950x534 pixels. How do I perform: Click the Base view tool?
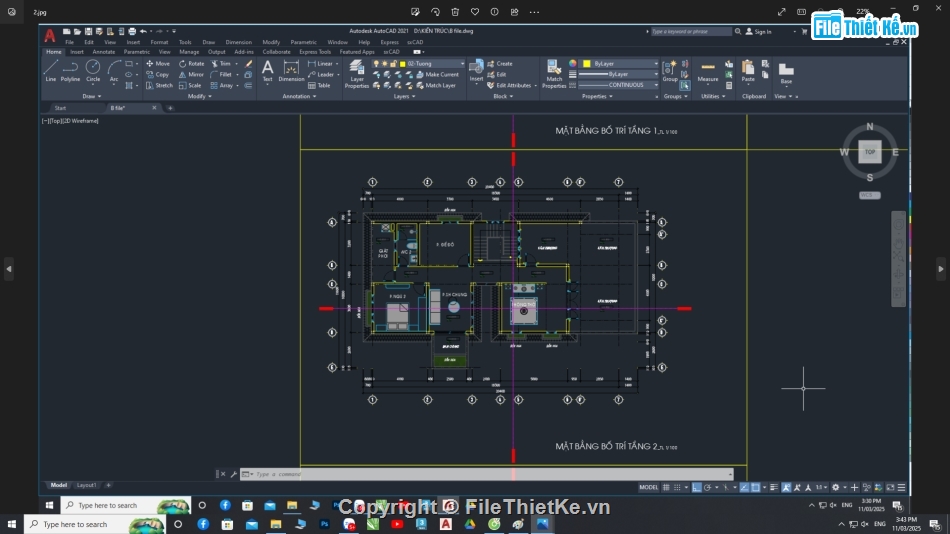pyautogui.click(x=786, y=73)
